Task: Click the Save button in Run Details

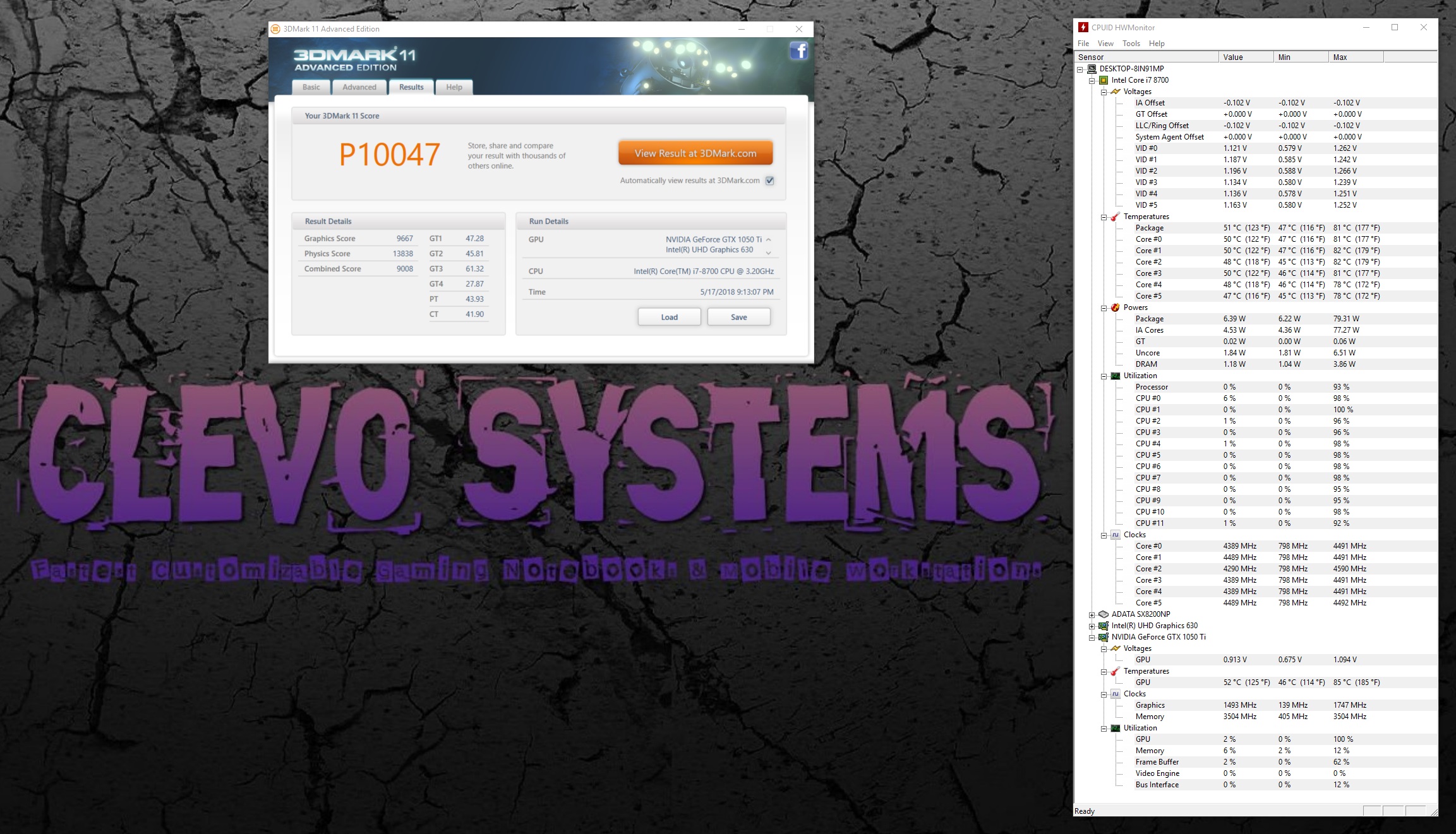Action: pyautogui.click(x=739, y=317)
